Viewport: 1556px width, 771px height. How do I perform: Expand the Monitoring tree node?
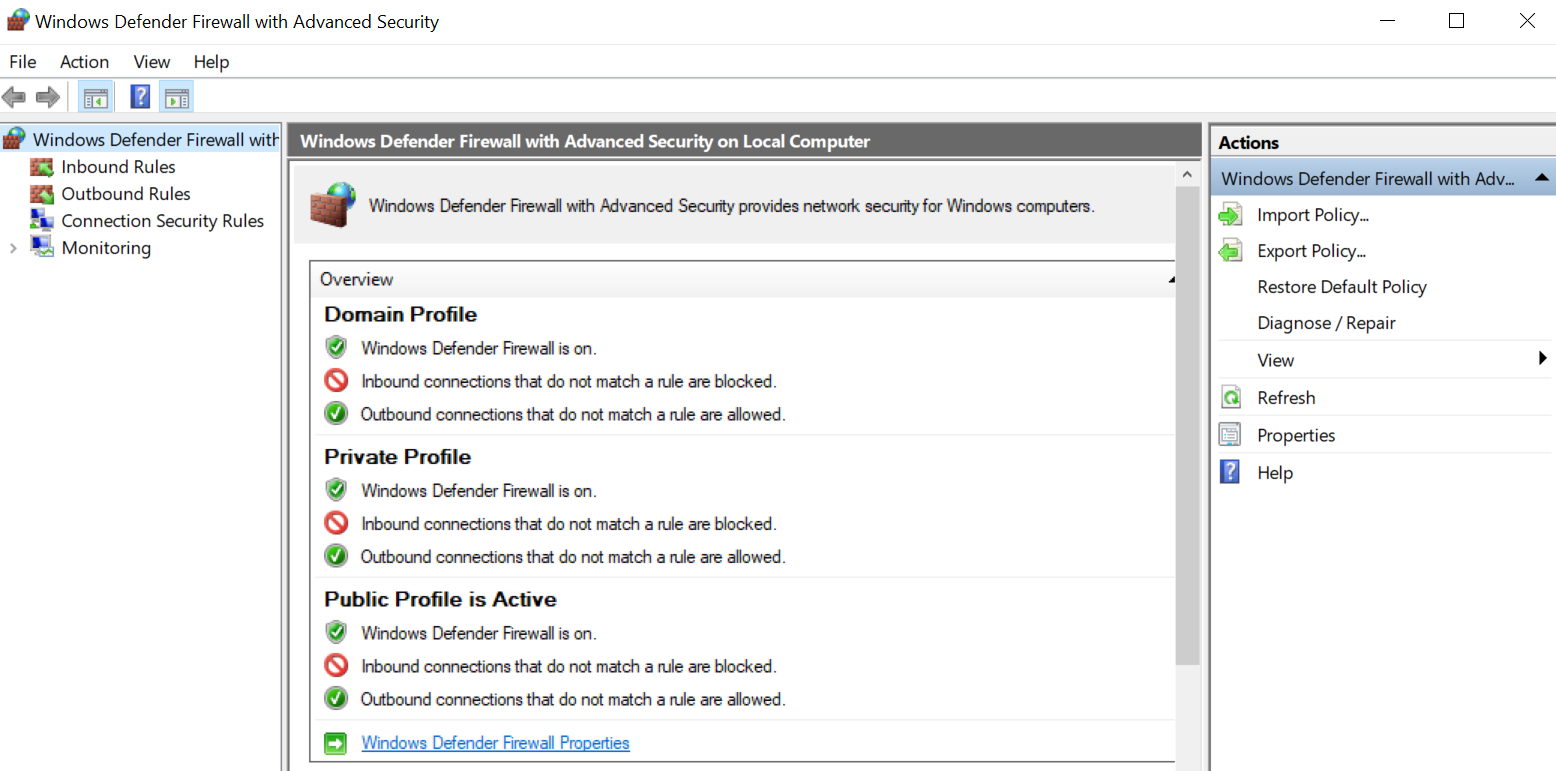13,248
